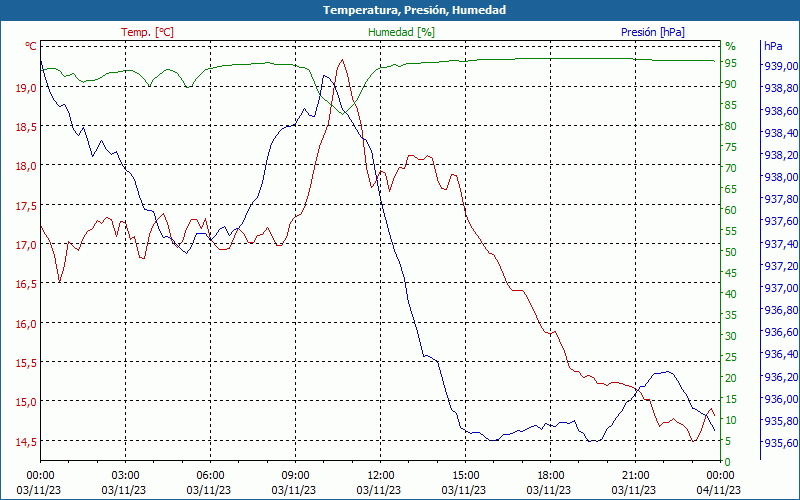The height and width of the screenshot is (500, 800).
Task: Click the 30 humidity axis value
Action: pyautogui.click(x=731, y=336)
